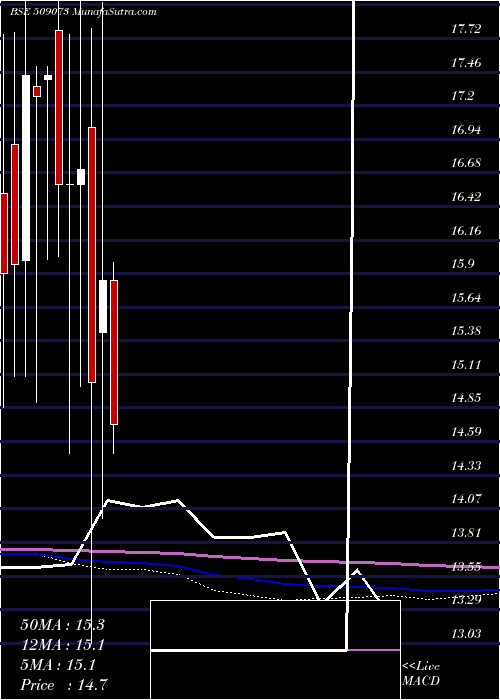The image size is (500, 700).
Task: Click the 15.38 price axis label
Action: (466, 331)
